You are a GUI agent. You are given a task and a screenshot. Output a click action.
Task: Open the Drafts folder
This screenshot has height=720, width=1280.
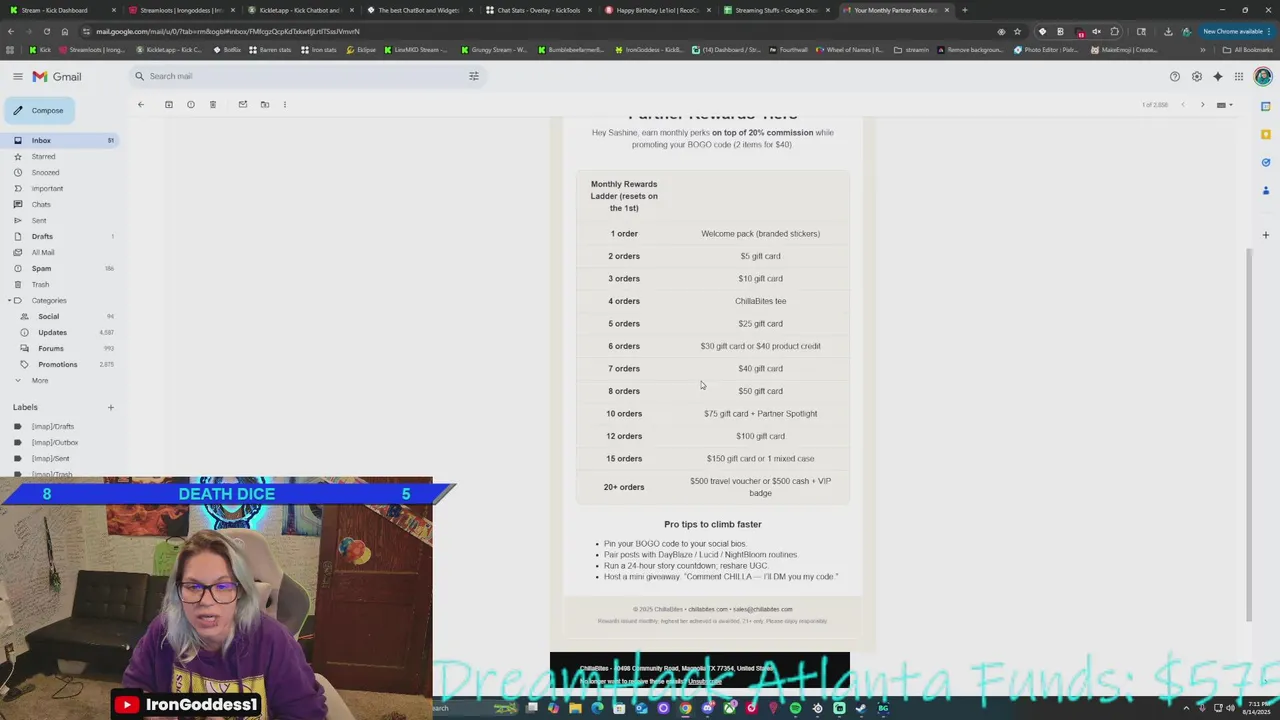59,236
